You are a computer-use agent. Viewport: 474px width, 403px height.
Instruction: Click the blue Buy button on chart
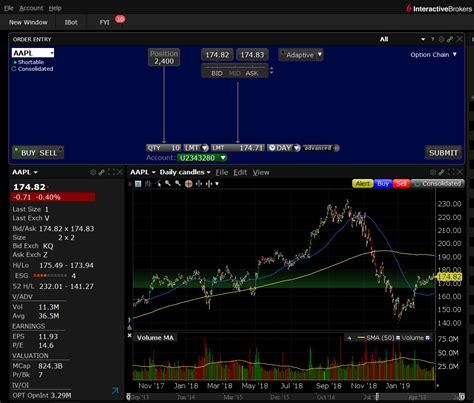coord(383,184)
